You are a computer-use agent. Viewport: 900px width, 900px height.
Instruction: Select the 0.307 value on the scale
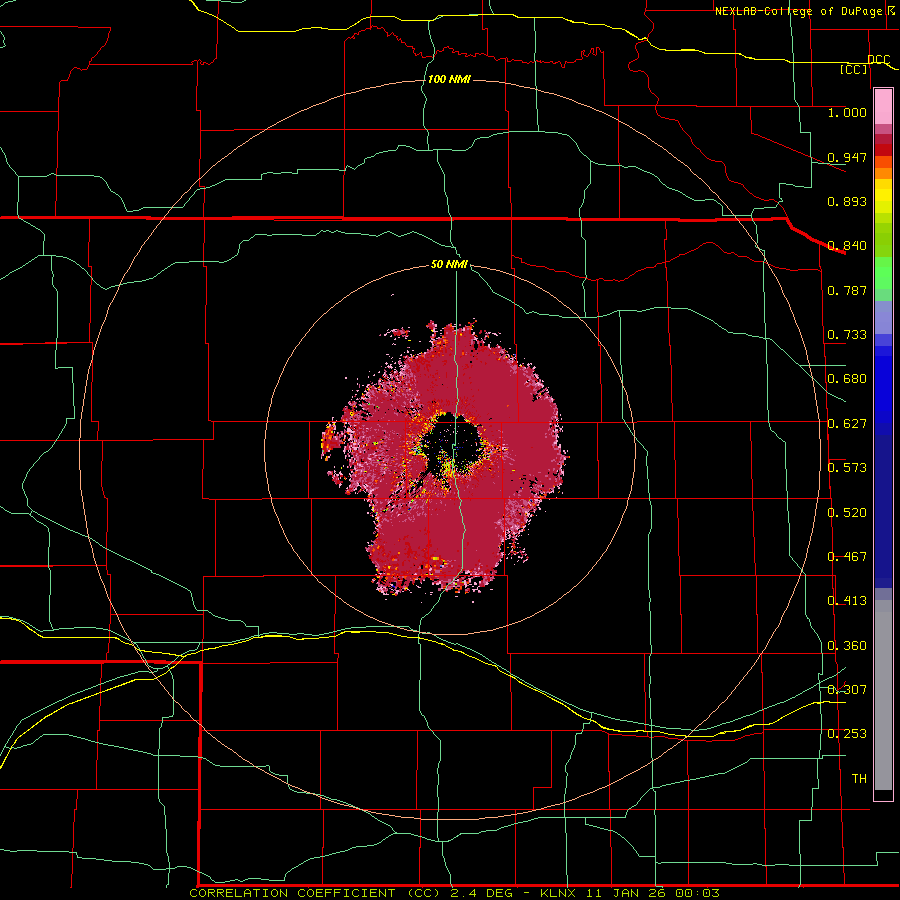pos(847,689)
